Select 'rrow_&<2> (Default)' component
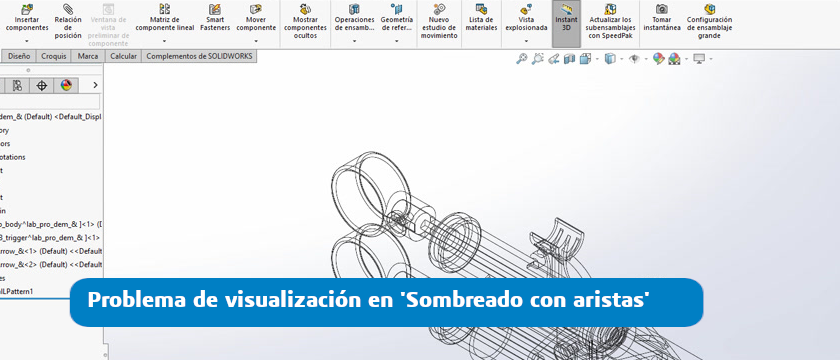 [51, 264]
